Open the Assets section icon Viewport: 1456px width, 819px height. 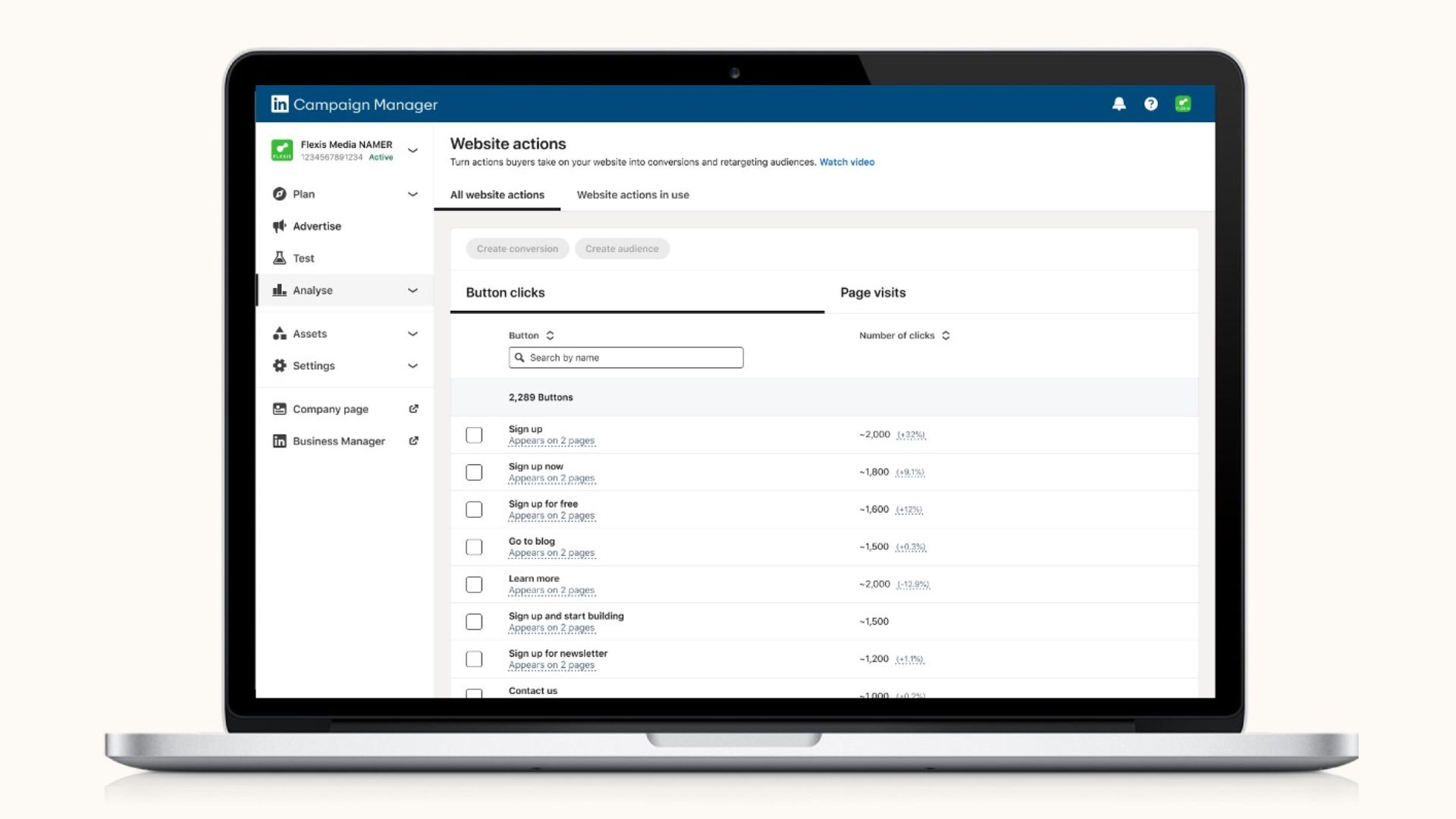(x=279, y=334)
